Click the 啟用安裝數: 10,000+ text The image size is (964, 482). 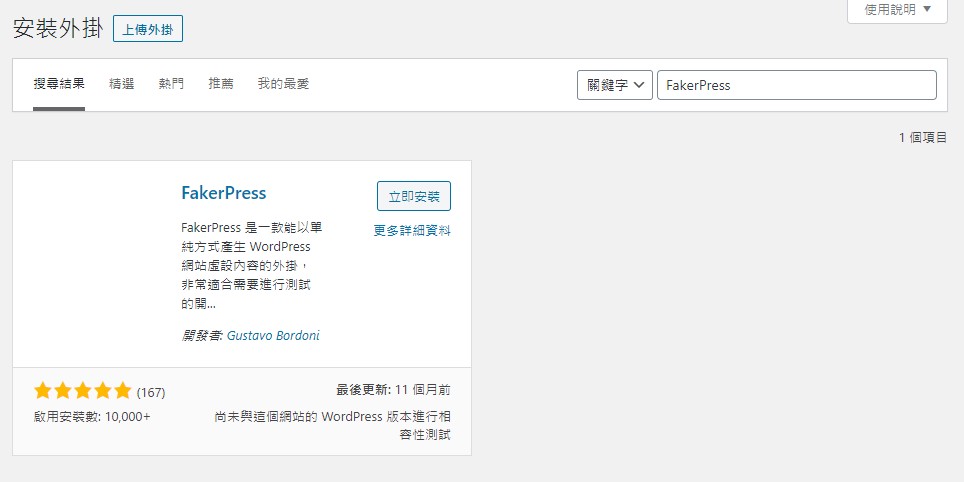(92, 416)
